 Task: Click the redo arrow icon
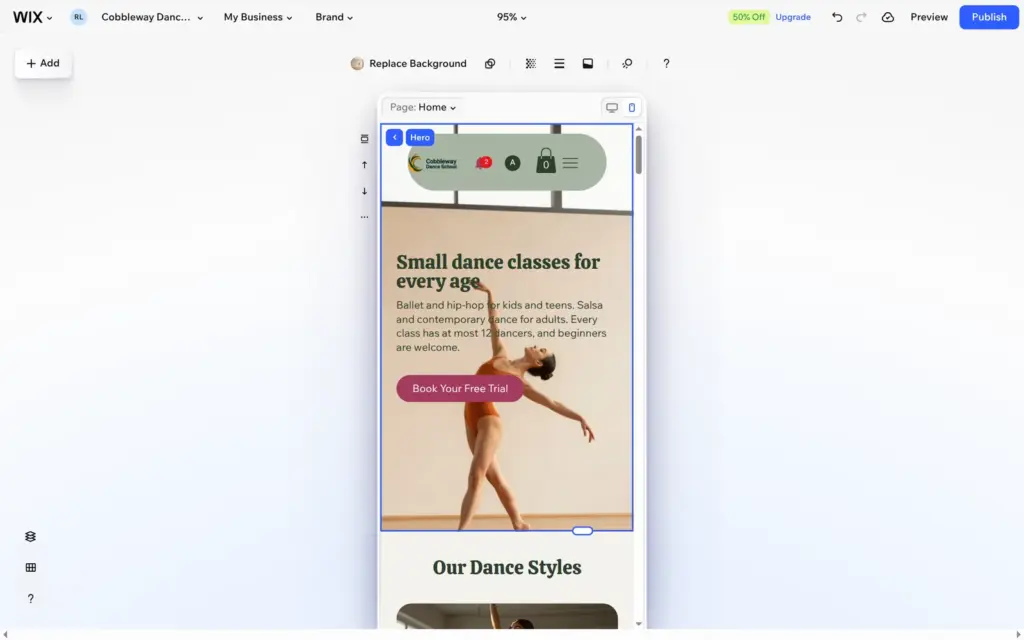pos(861,17)
